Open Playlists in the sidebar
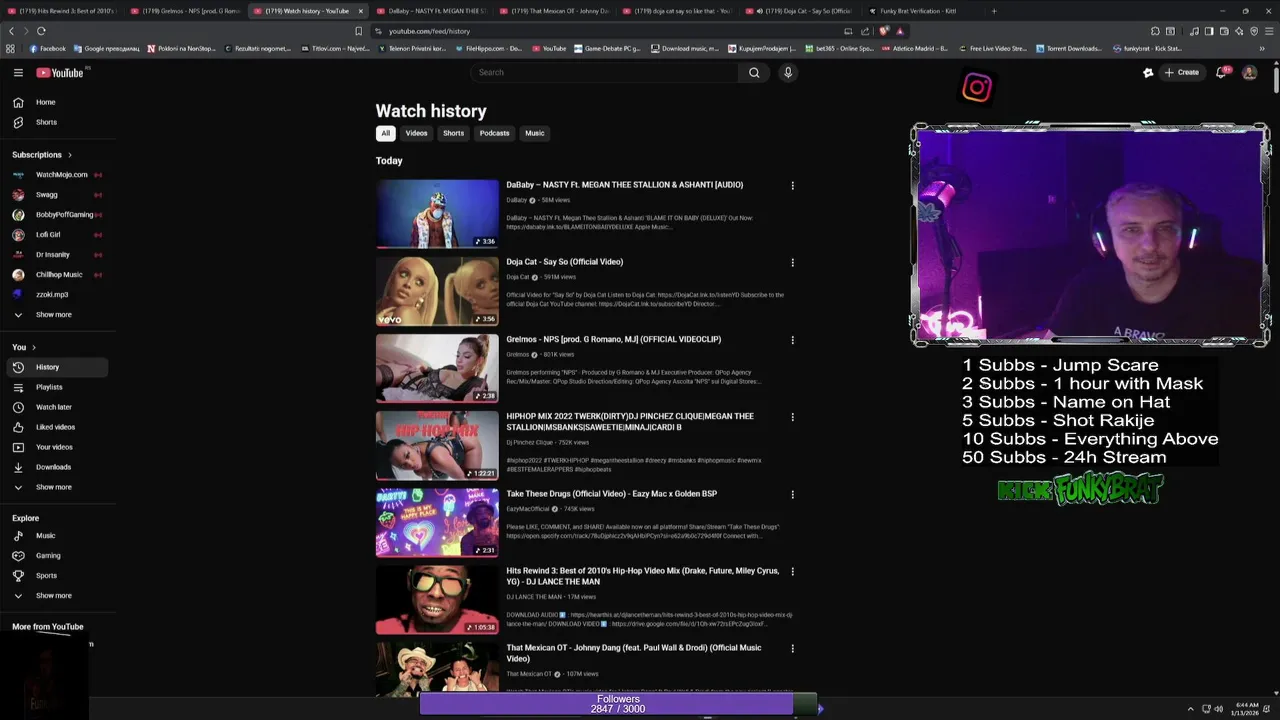This screenshot has width=1280, height=720. 55,387
